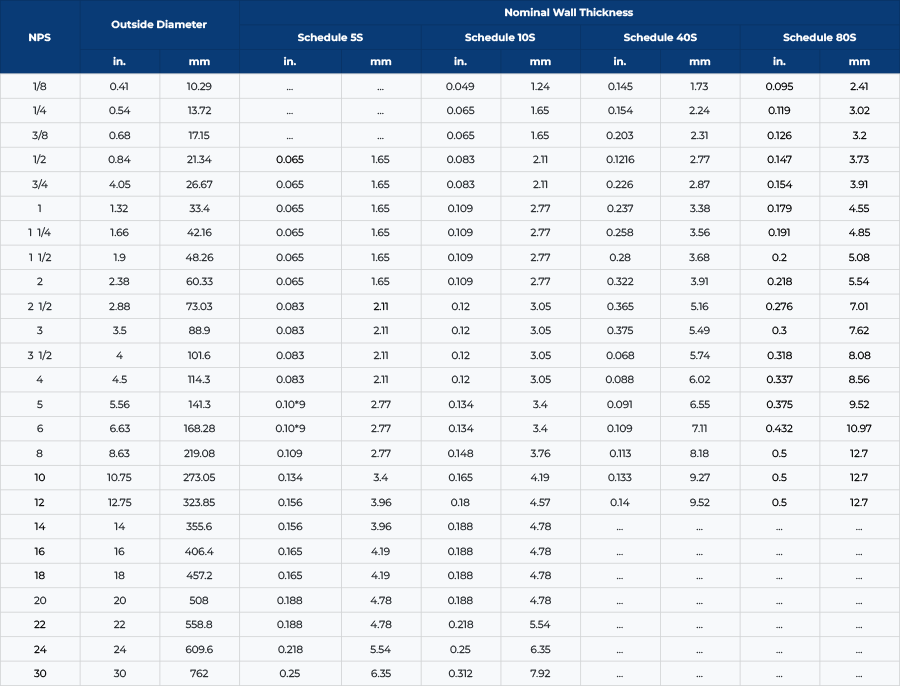Image resolution: width=900 pixels, height=686 pixels.
Task: Click the Nominal Wall Thickness header
Action: [x=568, y=12]
